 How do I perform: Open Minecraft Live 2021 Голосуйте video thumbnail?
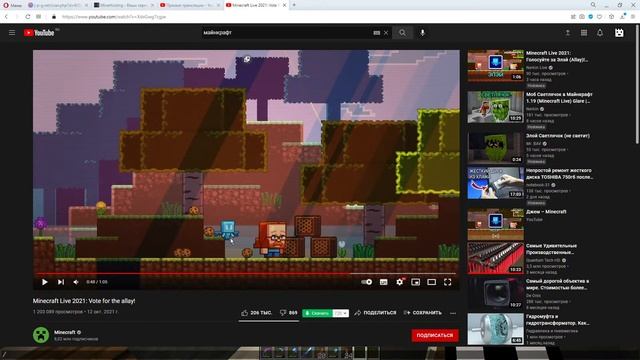pyautogui.click(x=496, y=66)
